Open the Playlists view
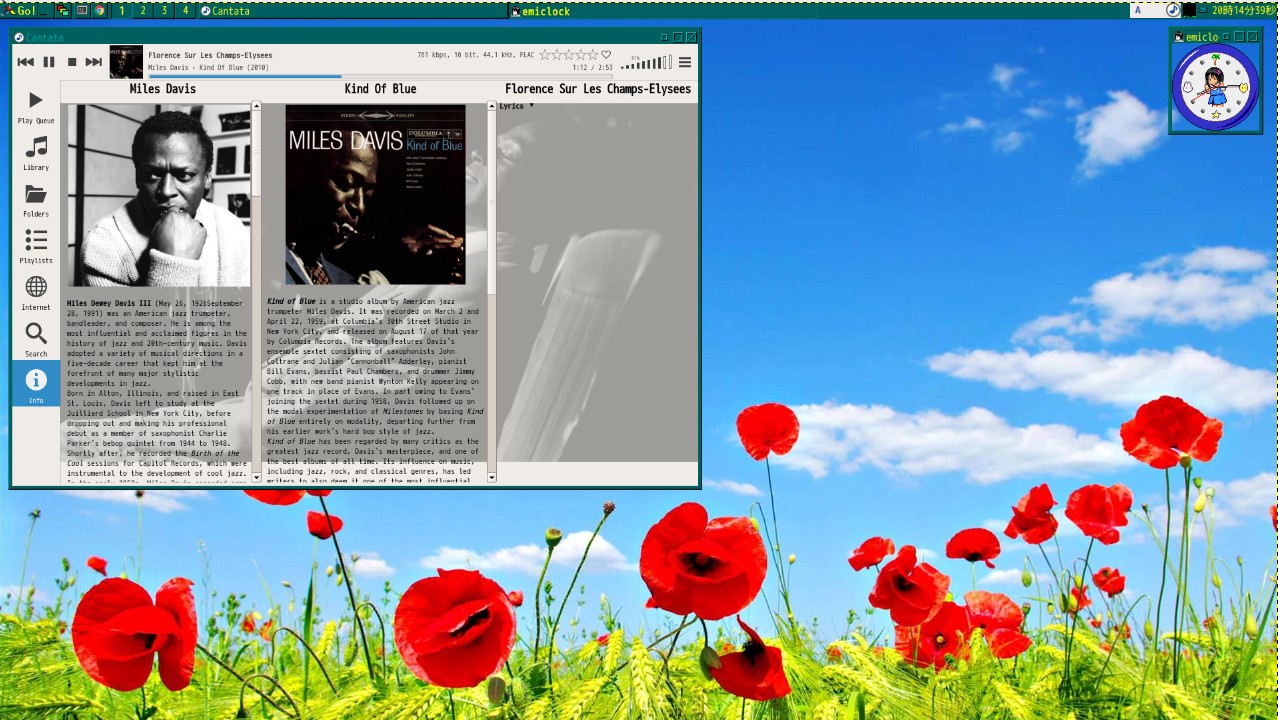This screenshot has width=1278, height=720. tap(36, 246)
